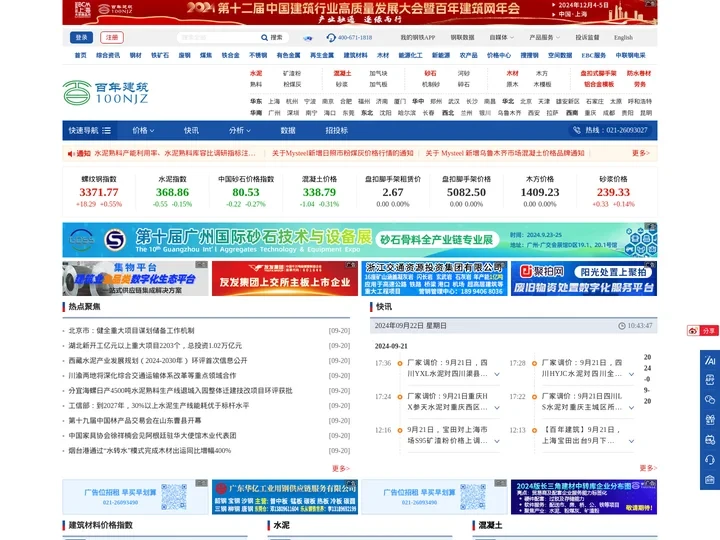Screen dimensions: 720x540
Task: Click the 水泥指数 368.86 value
Action: tap(172, 192)
